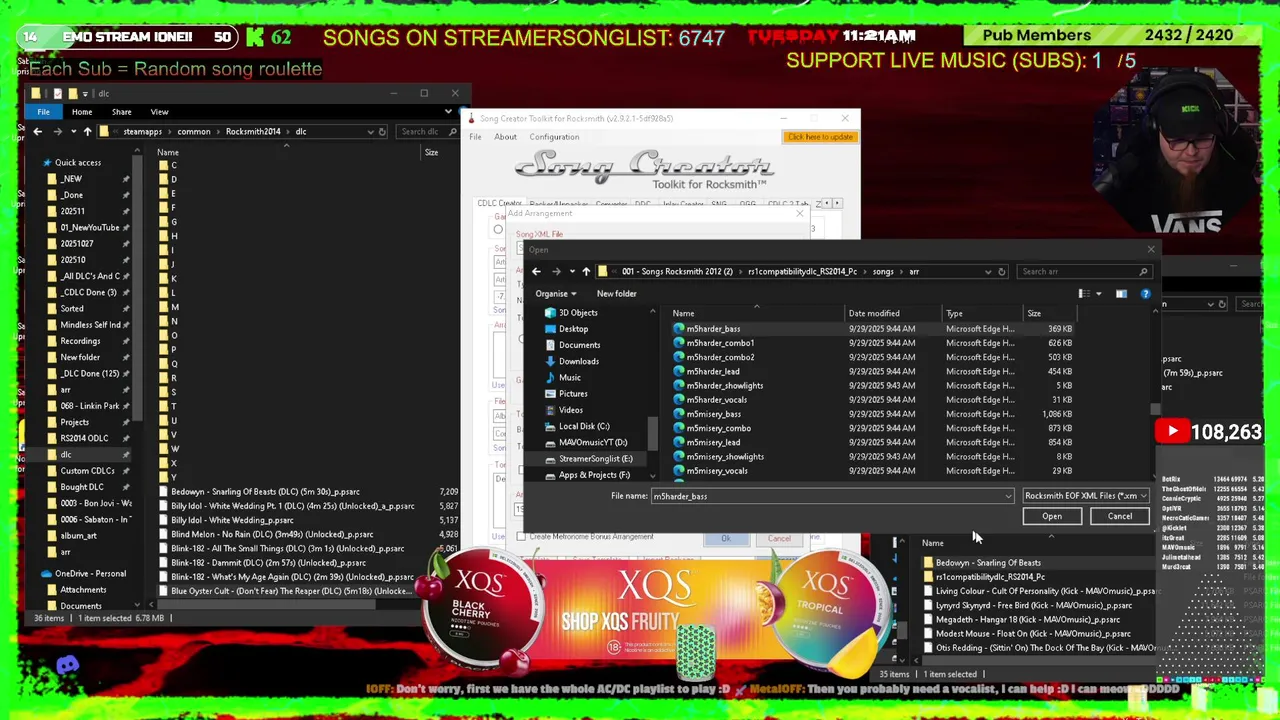The image size is (1280, 720).
Task: Go up one folder in Open dialog
Action: pos(586,271)
